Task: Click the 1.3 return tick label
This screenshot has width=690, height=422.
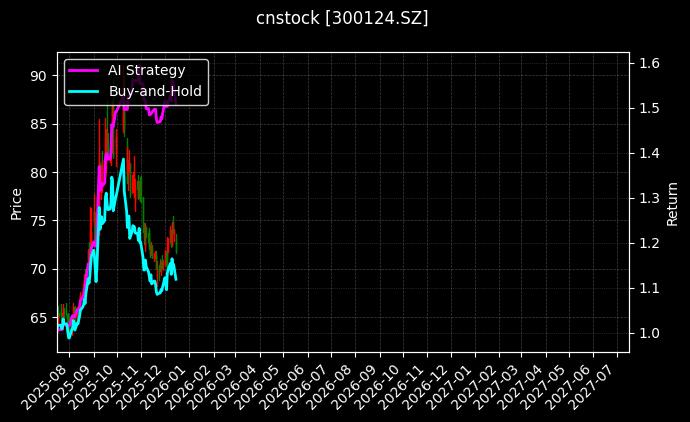Action: coord(650,198)
